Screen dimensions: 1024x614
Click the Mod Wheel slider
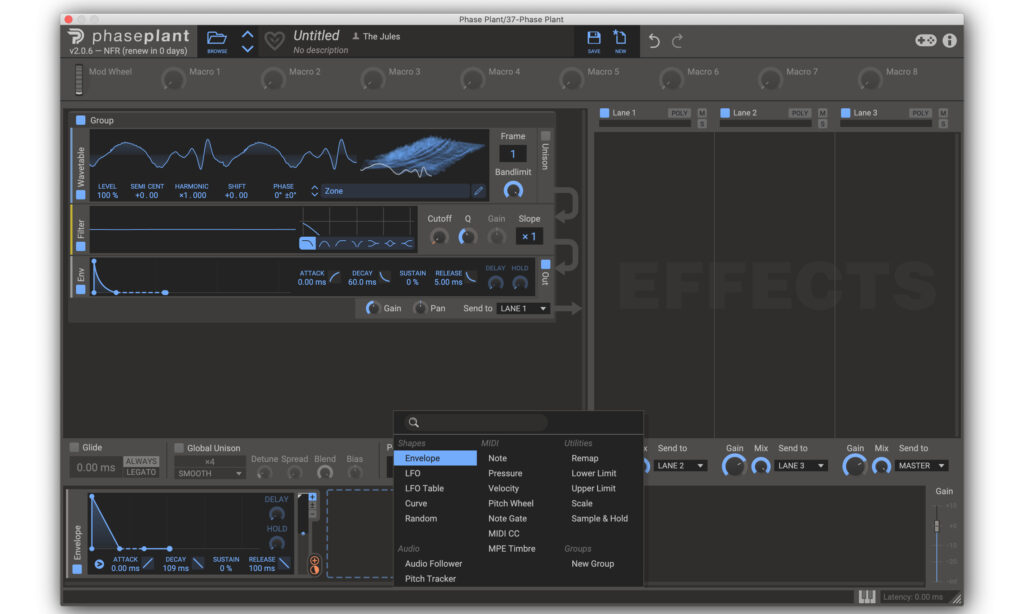click(79, 80)
